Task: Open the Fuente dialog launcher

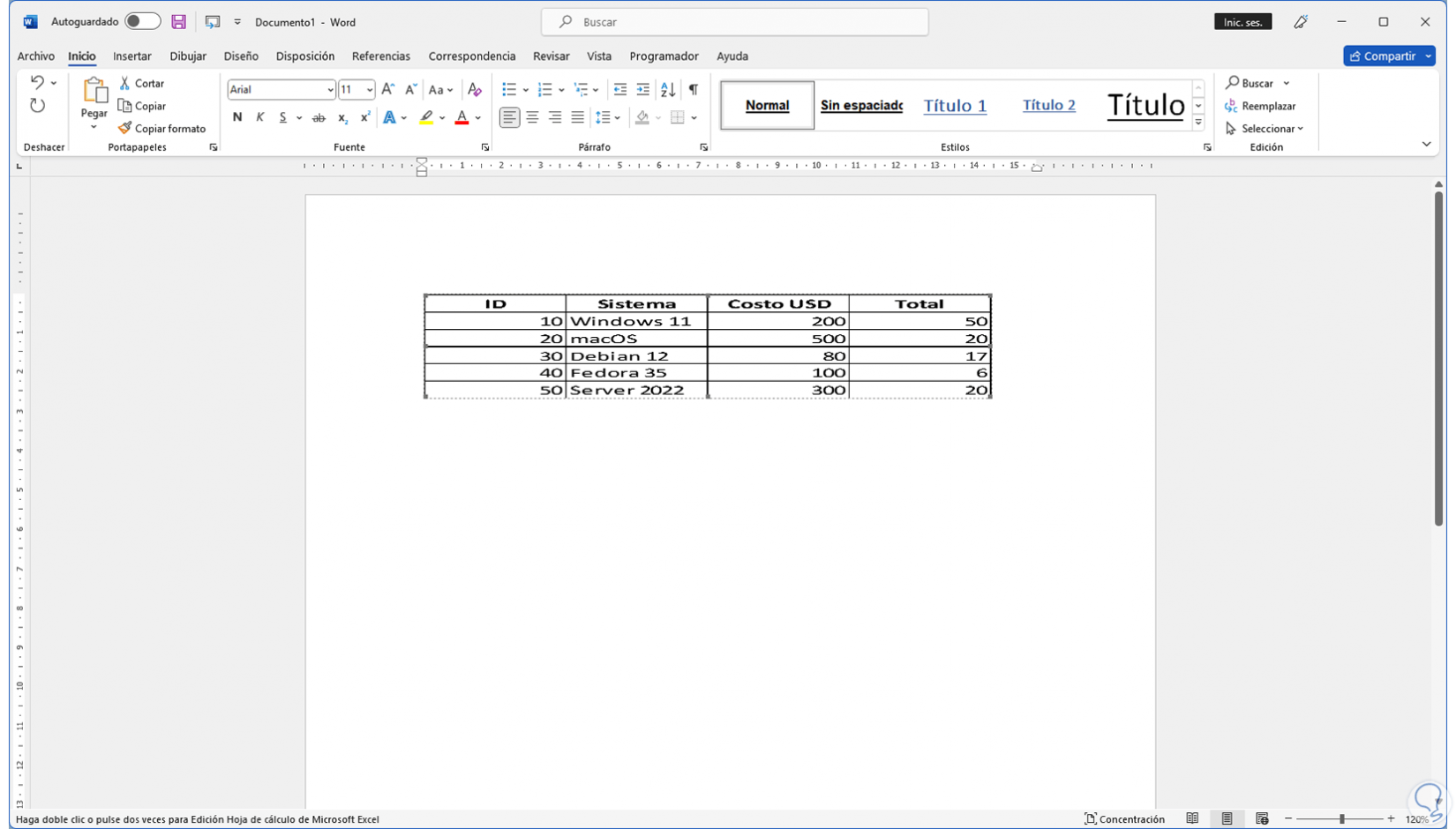Action: (x=485, y=147)
